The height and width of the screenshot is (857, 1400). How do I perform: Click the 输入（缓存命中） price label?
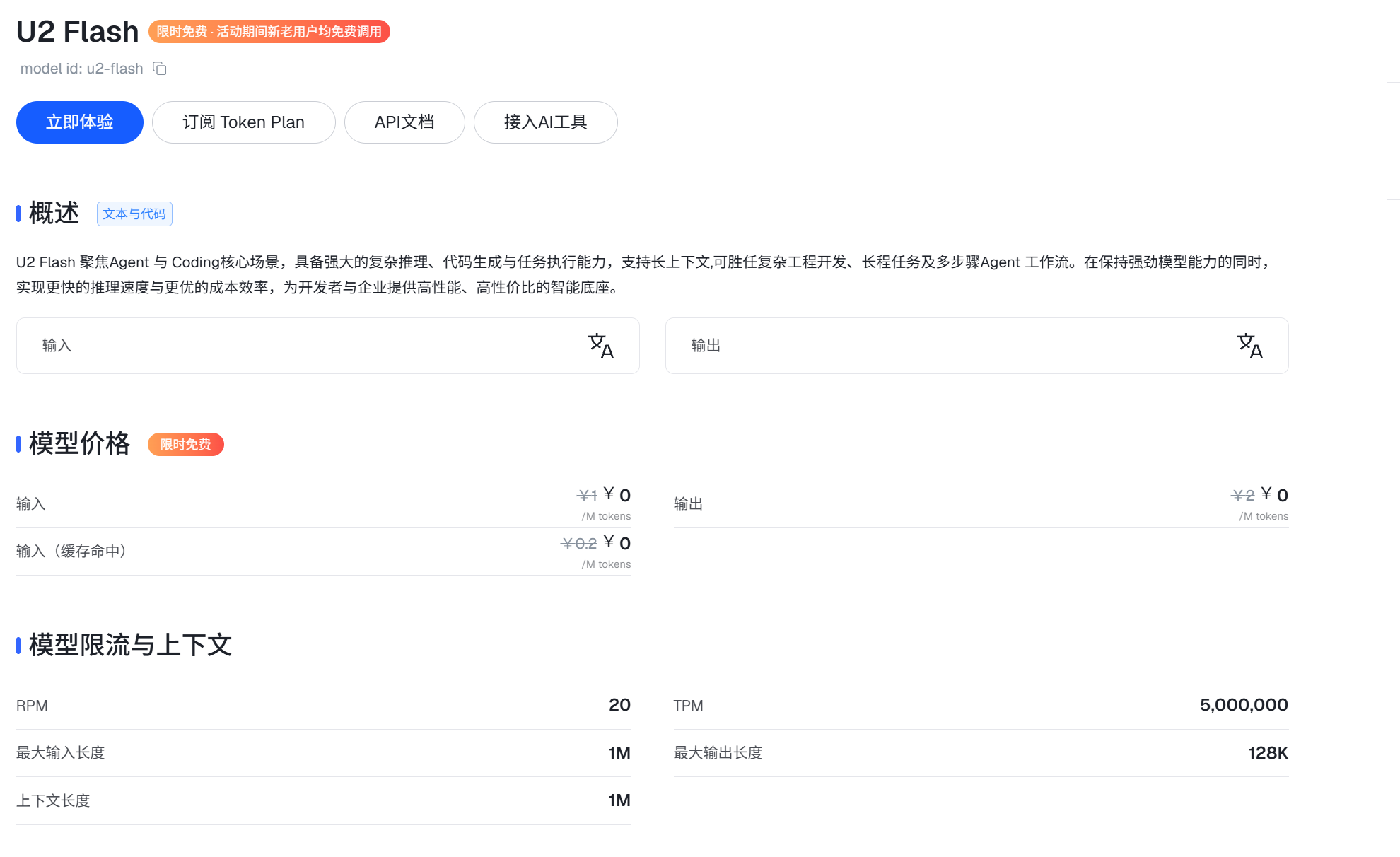tap(71, 551)
